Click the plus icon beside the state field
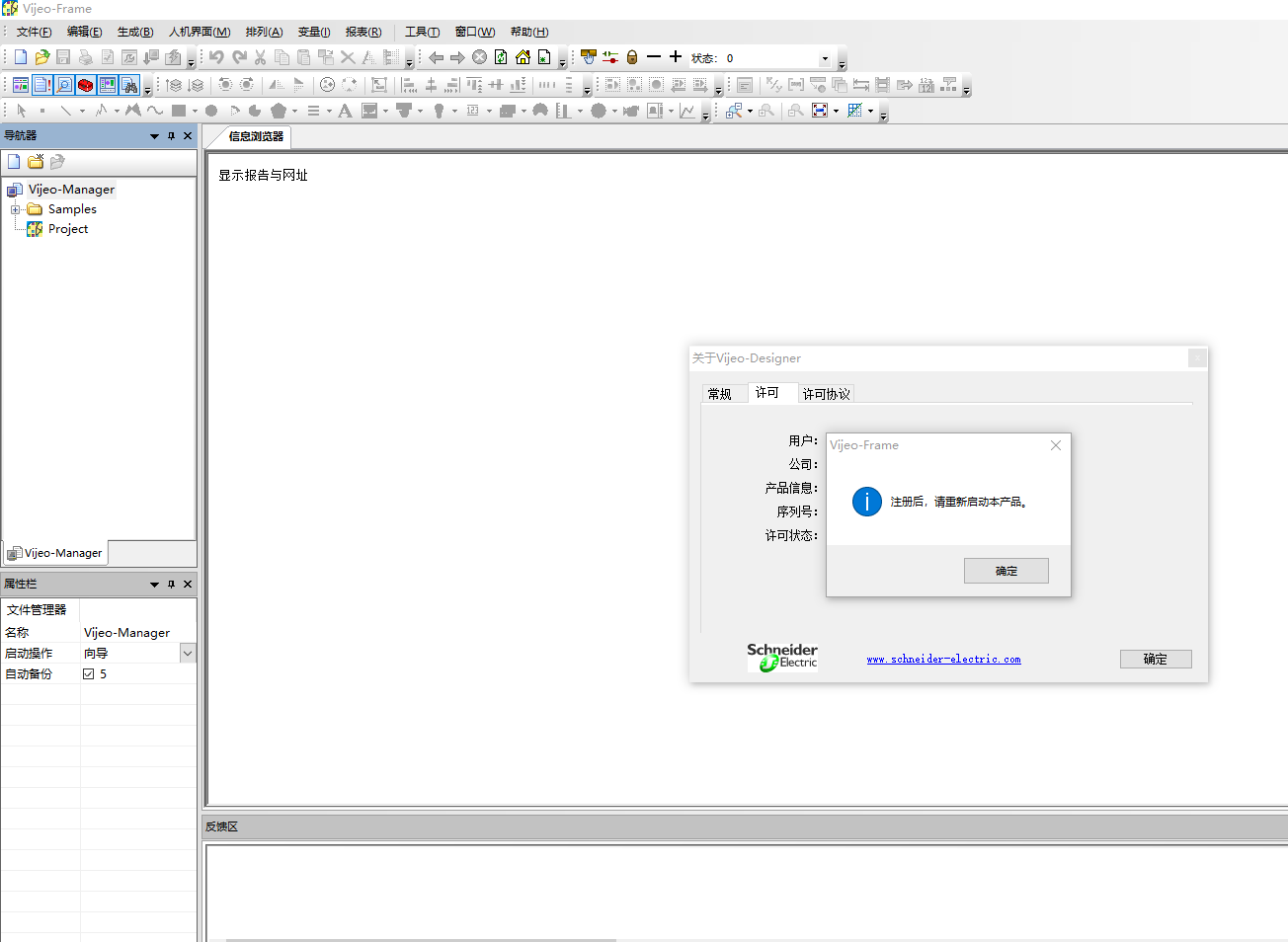This screenshot has height=942, width=1288. coord(676,57)
